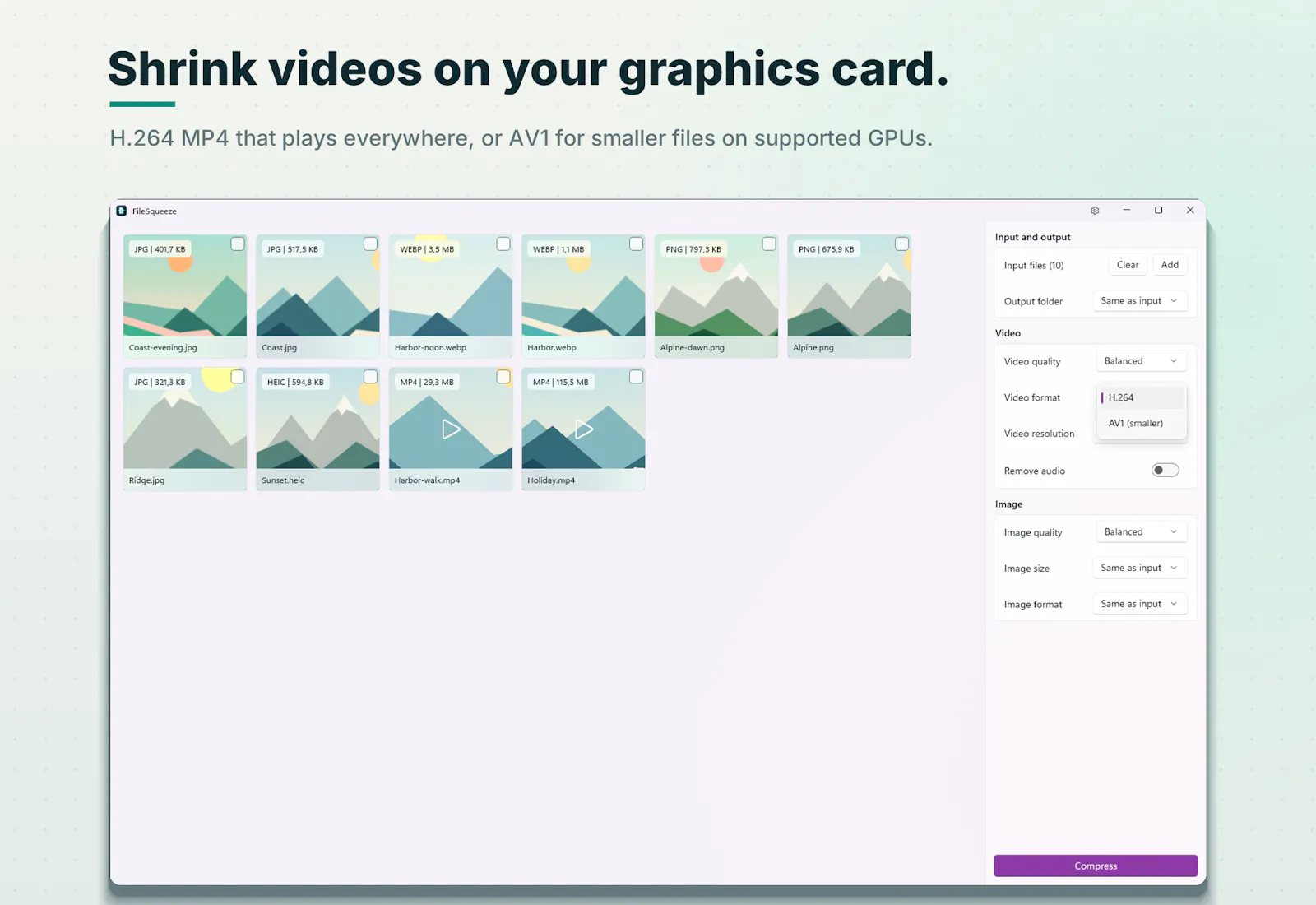Image resolution: width=1316 pixels, height=905 pixels.
Task: Click the Harbor.webp file name
Action: [552, 348]
